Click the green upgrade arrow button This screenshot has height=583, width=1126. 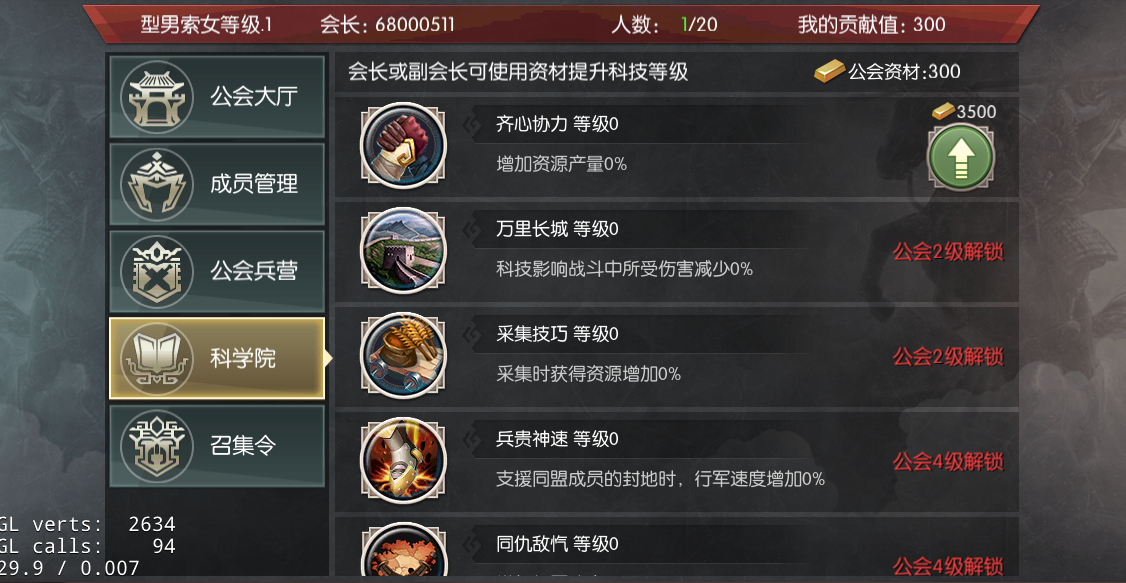pyautogui.click(x=960, y=157)
